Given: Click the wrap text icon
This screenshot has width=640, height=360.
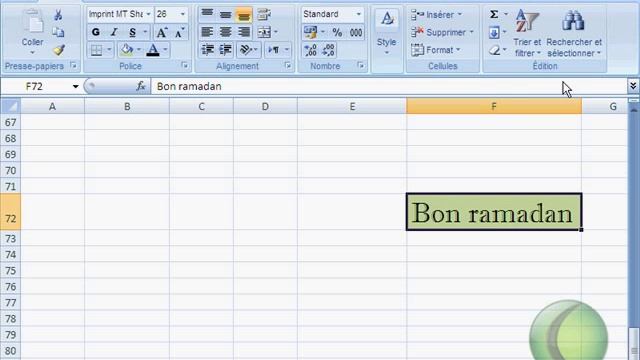Looking at the screenshot, I should [x=264, y=14].
